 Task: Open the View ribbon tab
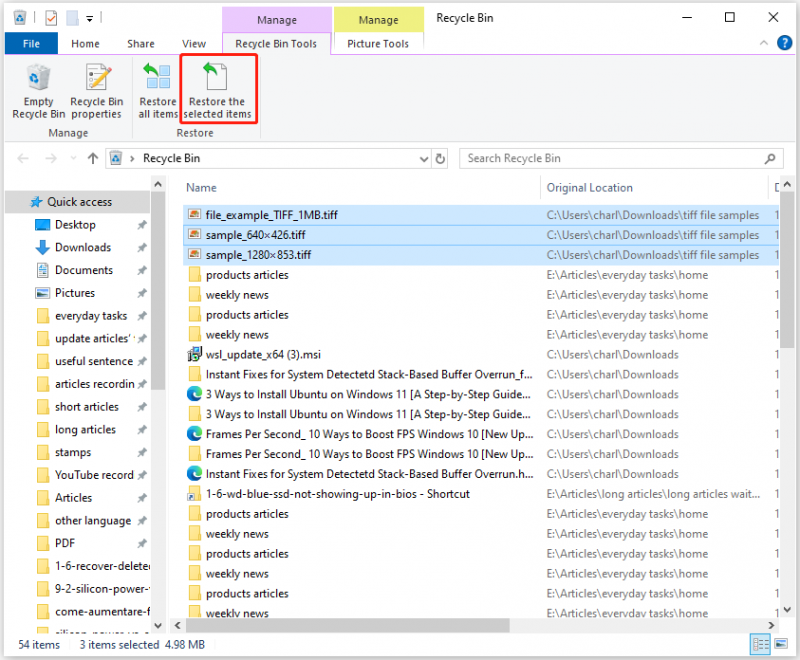click(194, 44)
